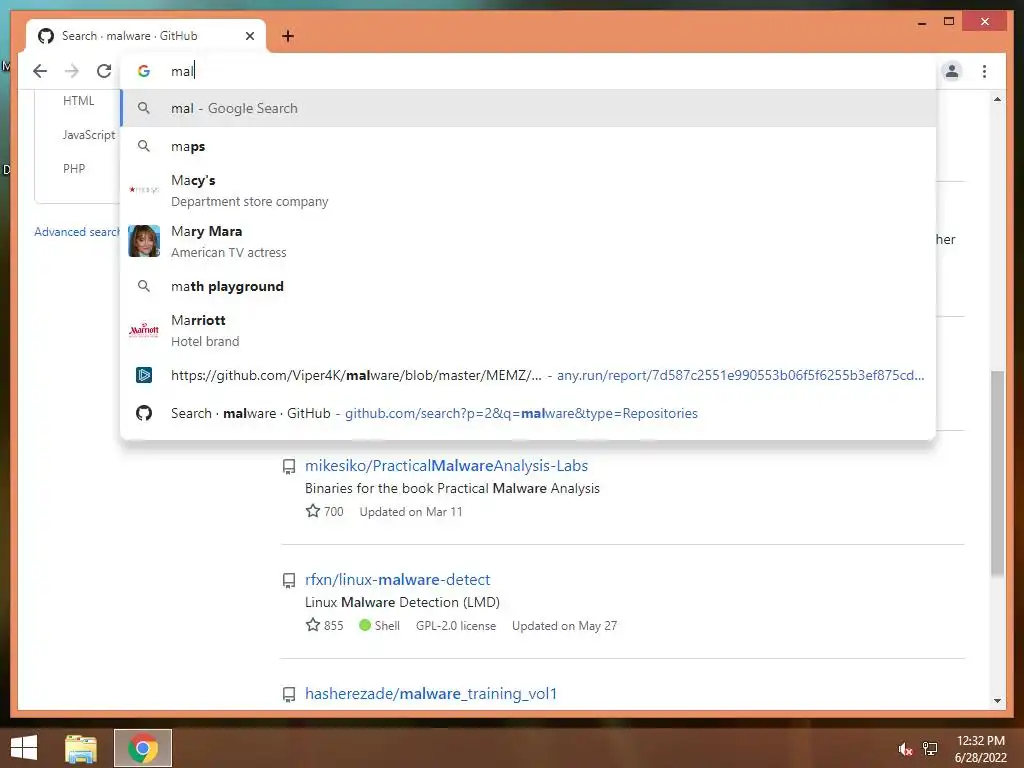Click the repo icon beside mikesiko result

(x=289, y=466)
